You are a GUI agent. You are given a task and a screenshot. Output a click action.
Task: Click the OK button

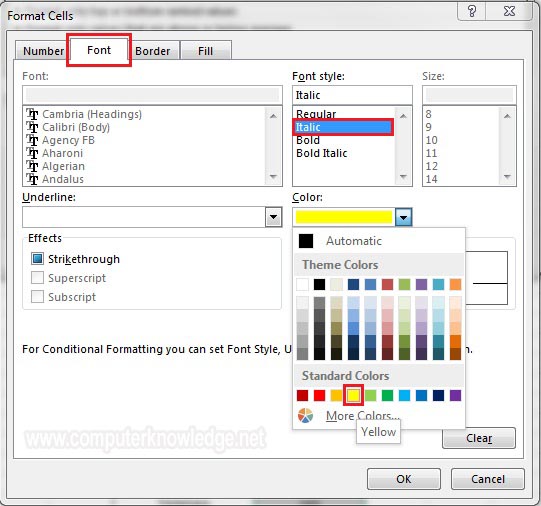pos(404,479)
